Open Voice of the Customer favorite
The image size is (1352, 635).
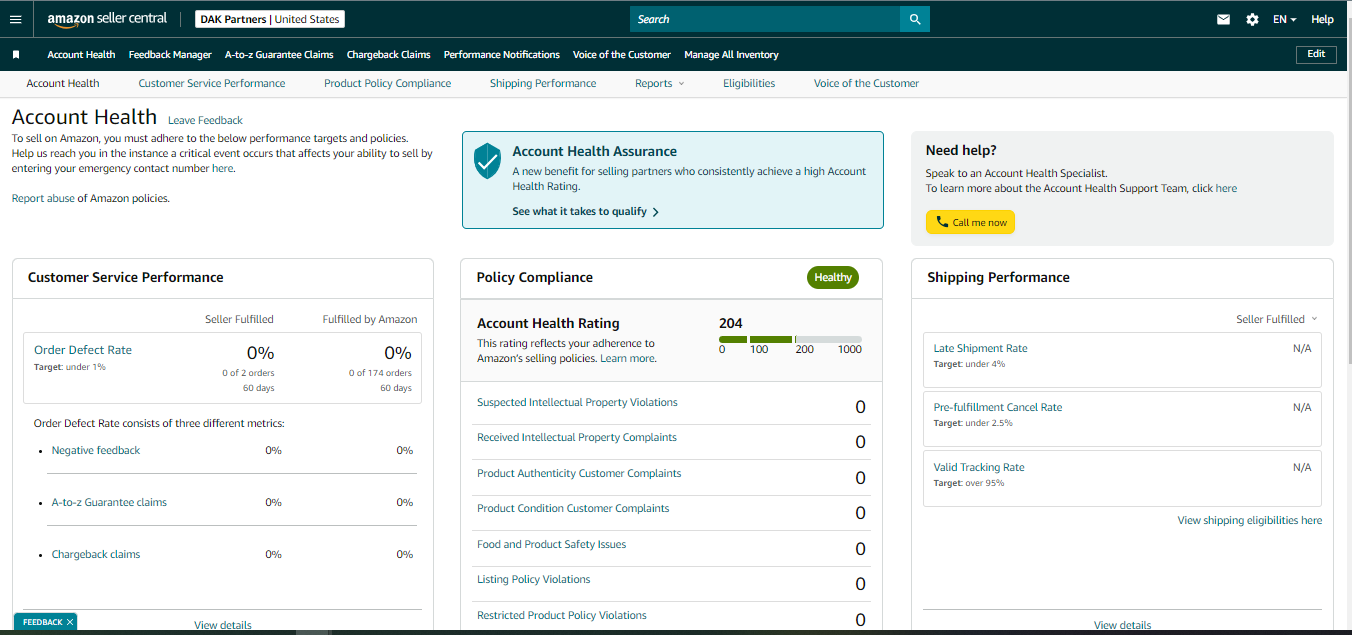[x=622, y=55]
